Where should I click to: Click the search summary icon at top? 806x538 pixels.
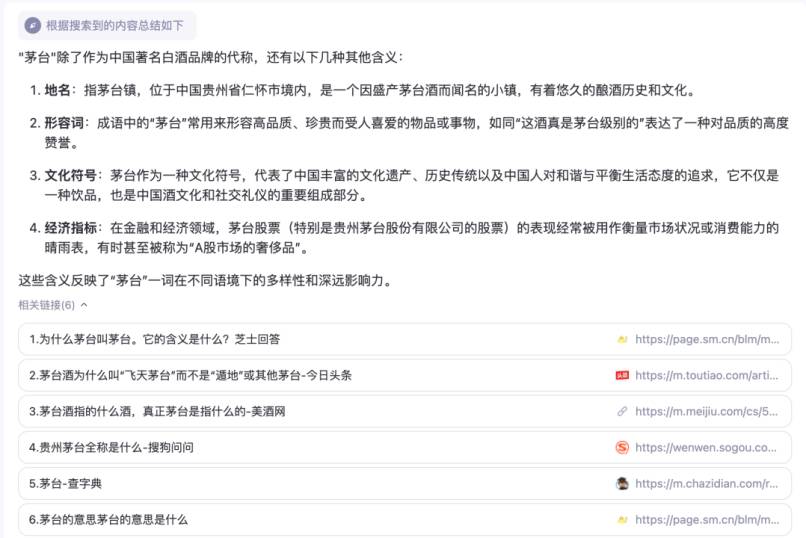[x=33, y=26]
